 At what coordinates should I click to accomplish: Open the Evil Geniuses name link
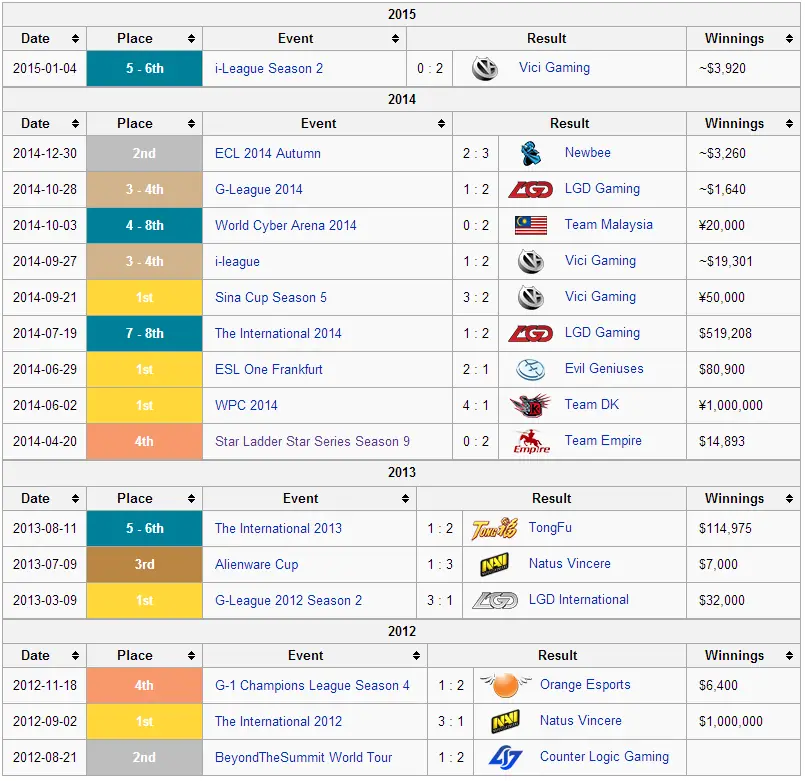coord(604,368)
